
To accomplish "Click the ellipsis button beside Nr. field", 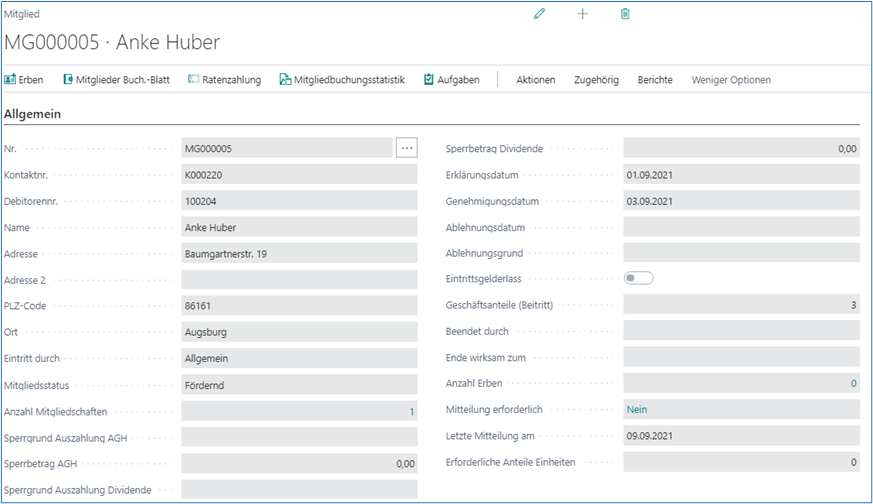I will (x=406, y=148).
